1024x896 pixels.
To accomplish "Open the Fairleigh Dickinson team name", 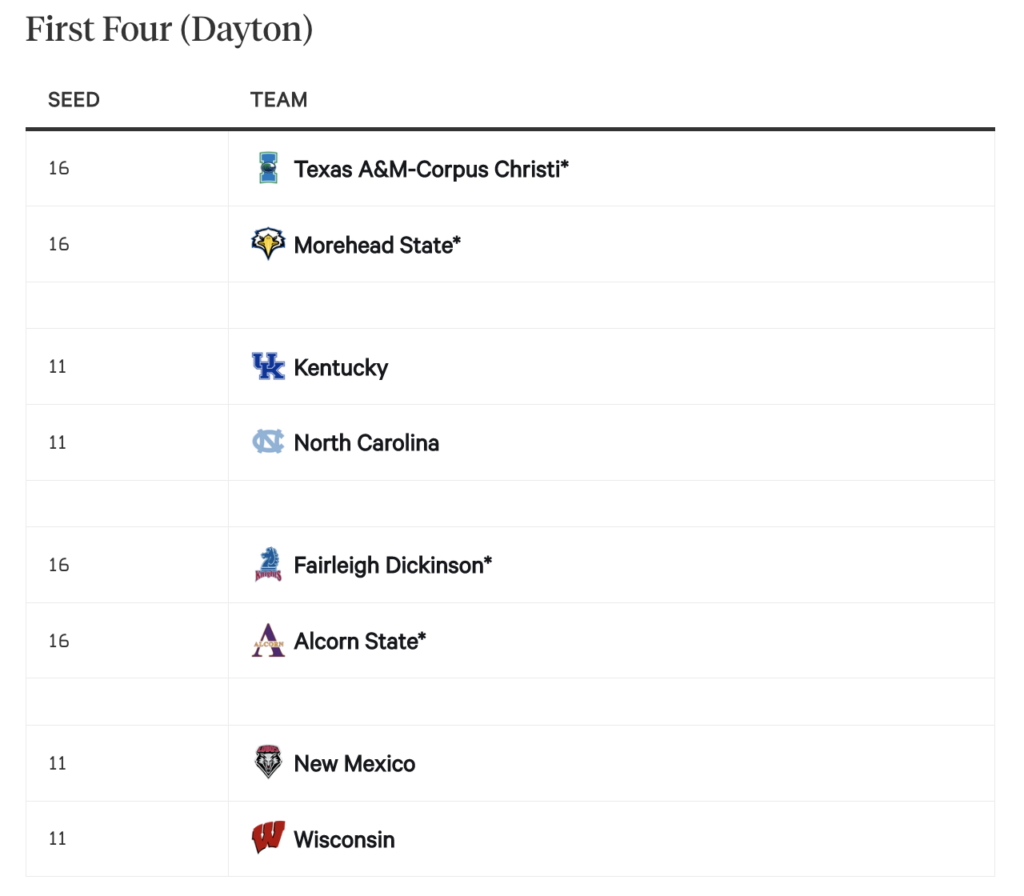I will (393, 565).
